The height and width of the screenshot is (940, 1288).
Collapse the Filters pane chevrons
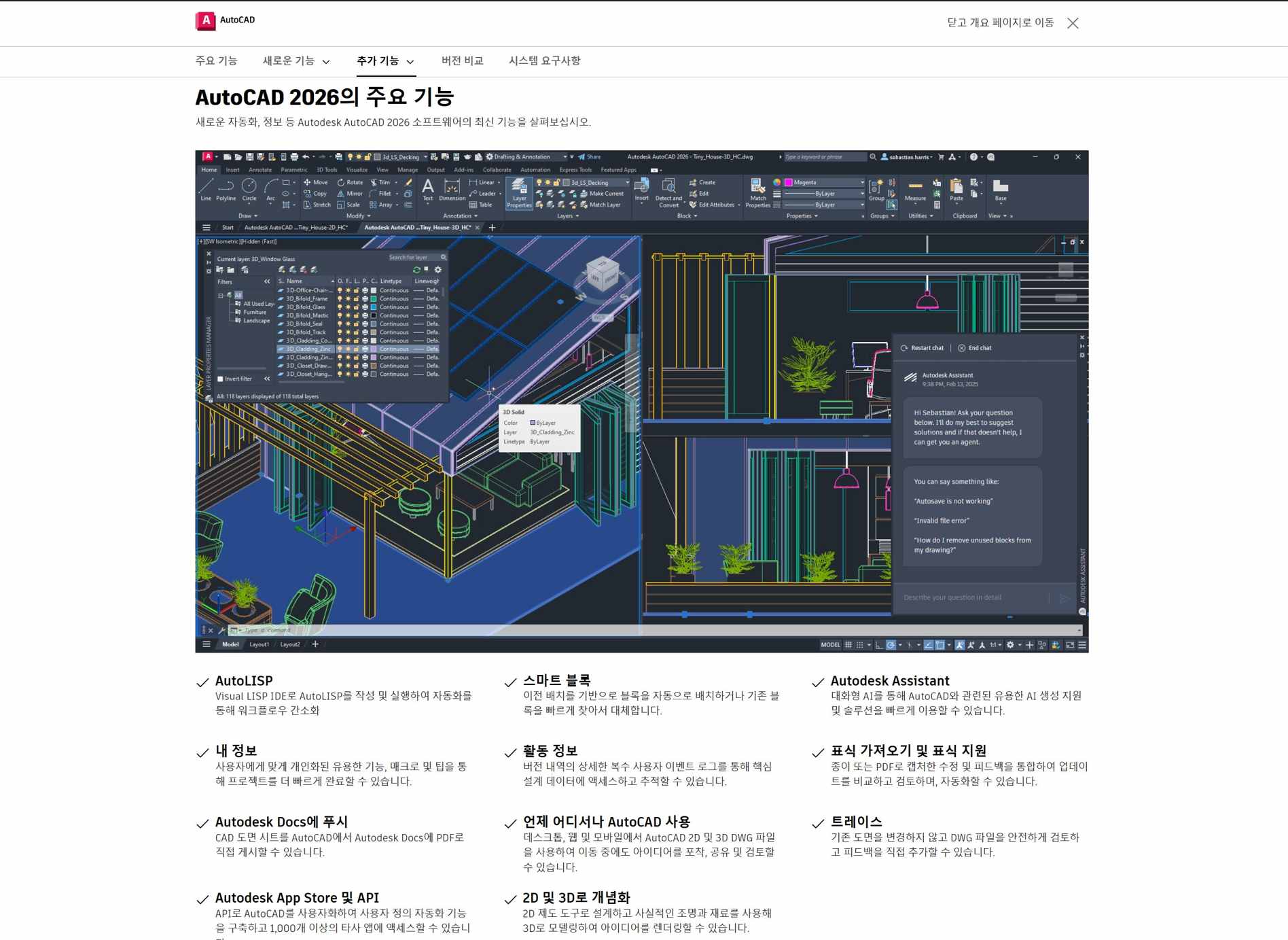[x=267, y=281]
